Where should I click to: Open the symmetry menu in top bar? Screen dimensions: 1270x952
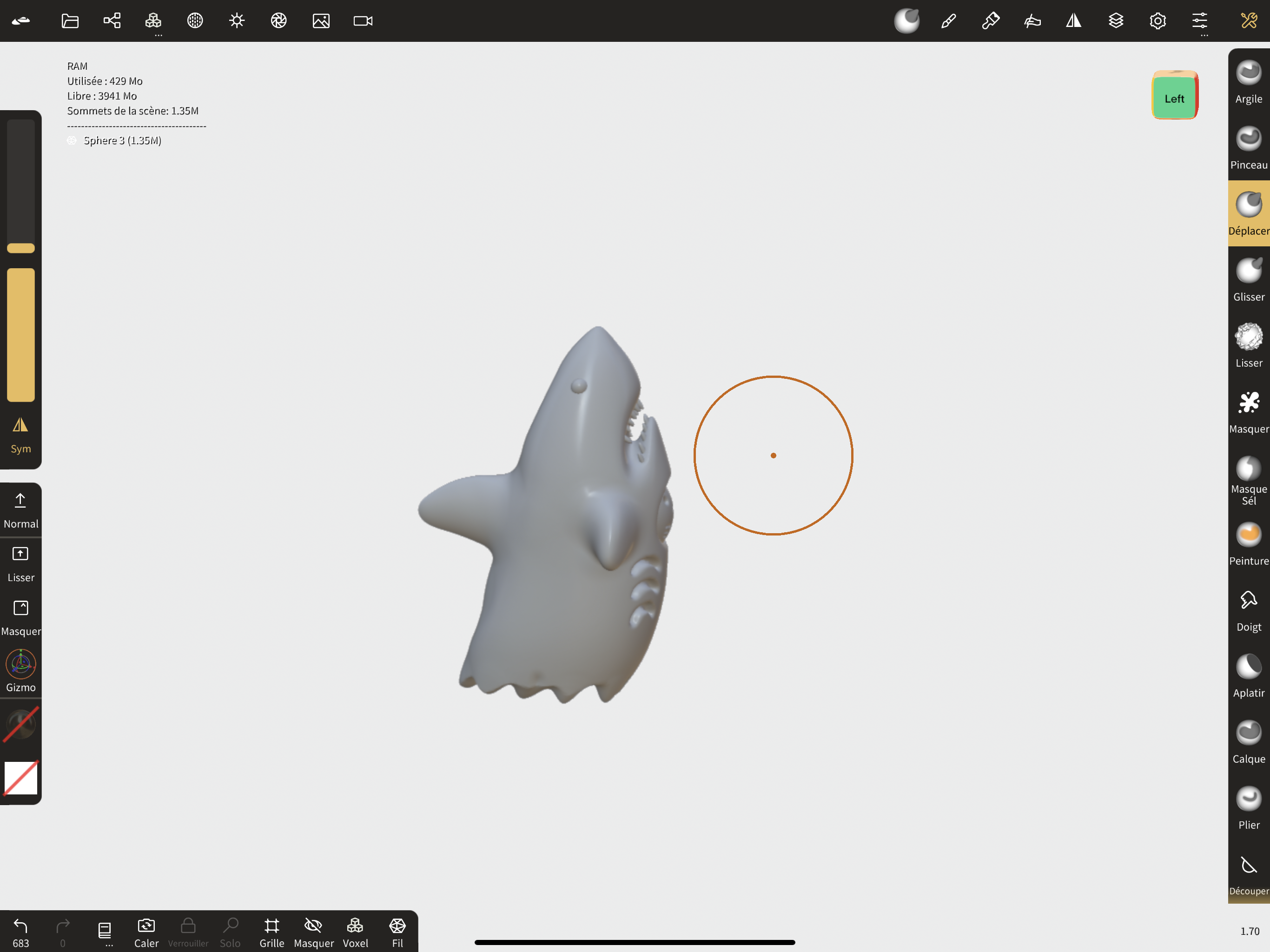[1074, 20]
